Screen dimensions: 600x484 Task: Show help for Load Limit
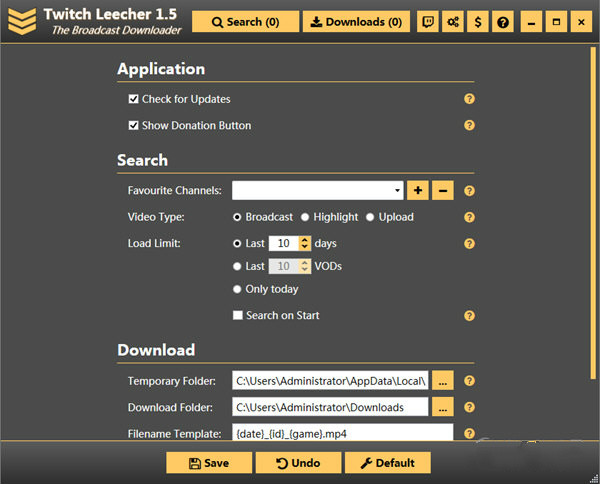click(x=469, y=244)
